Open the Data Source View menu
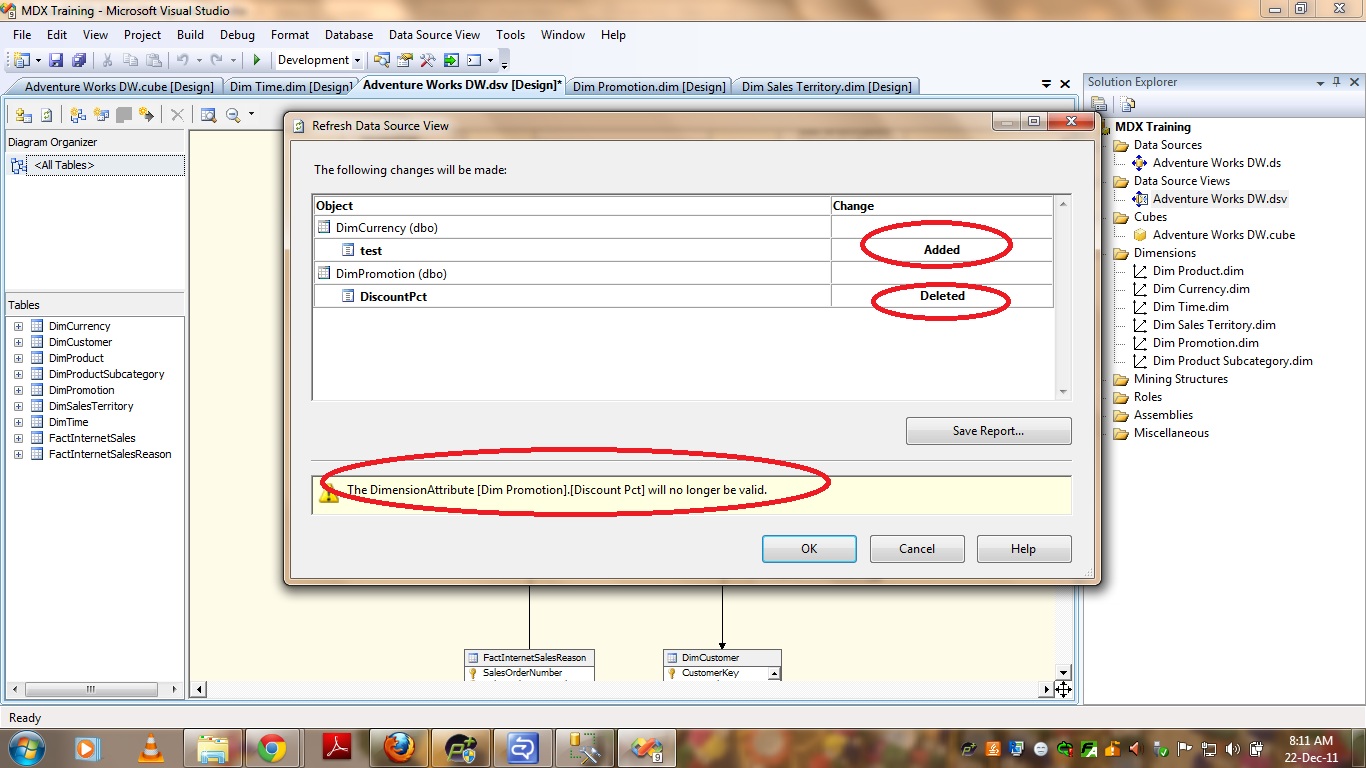This screenshot has width=1366, height=768. tap(434, 35)
